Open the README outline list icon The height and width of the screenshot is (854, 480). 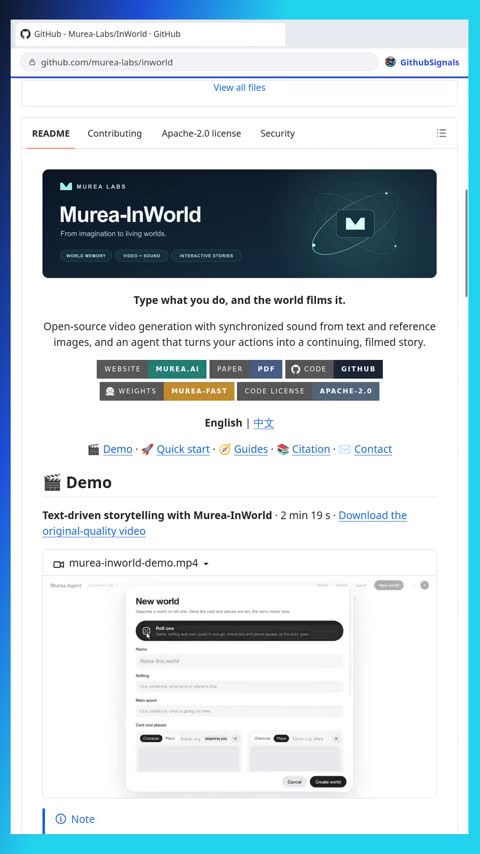tap(441, 133)
